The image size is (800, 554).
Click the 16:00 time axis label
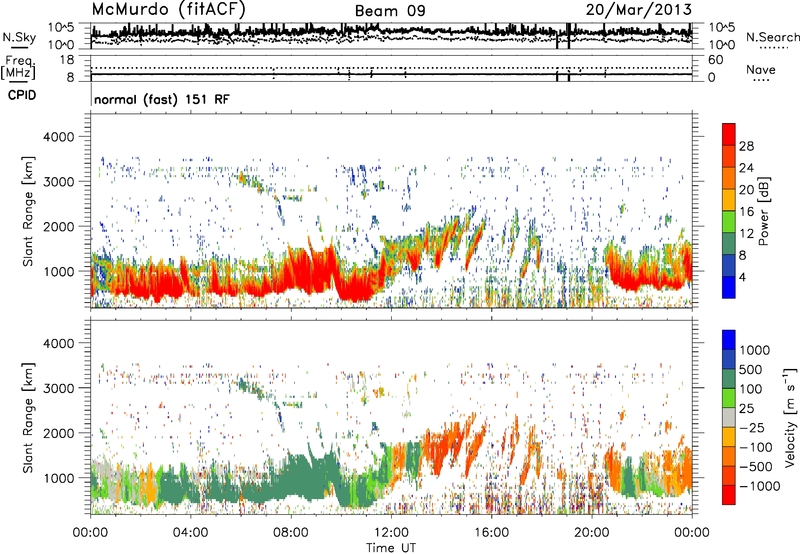(491, 532)
